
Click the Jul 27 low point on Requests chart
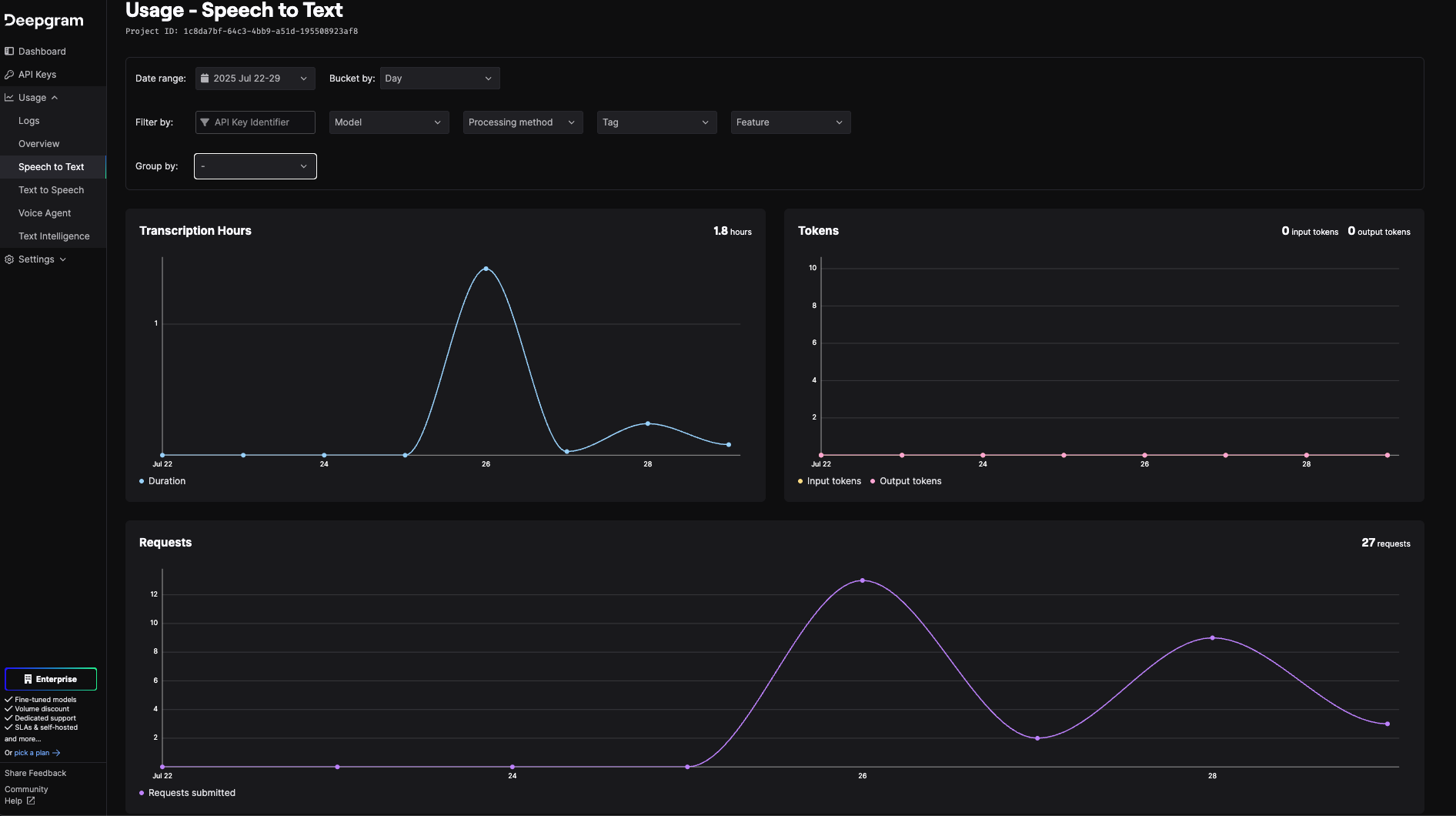tap(1037, 738)
